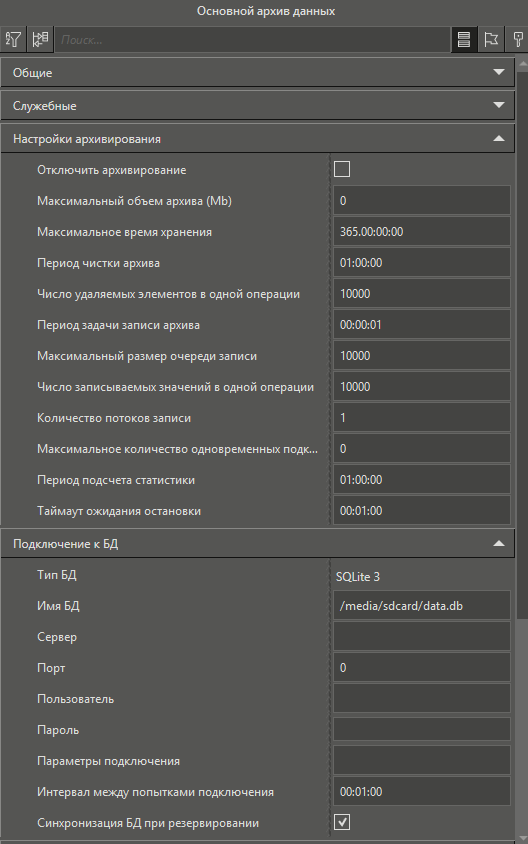The image size is (528, 844).
Task: Select the Максимальное время хранения label
Action: click(124, 232)
